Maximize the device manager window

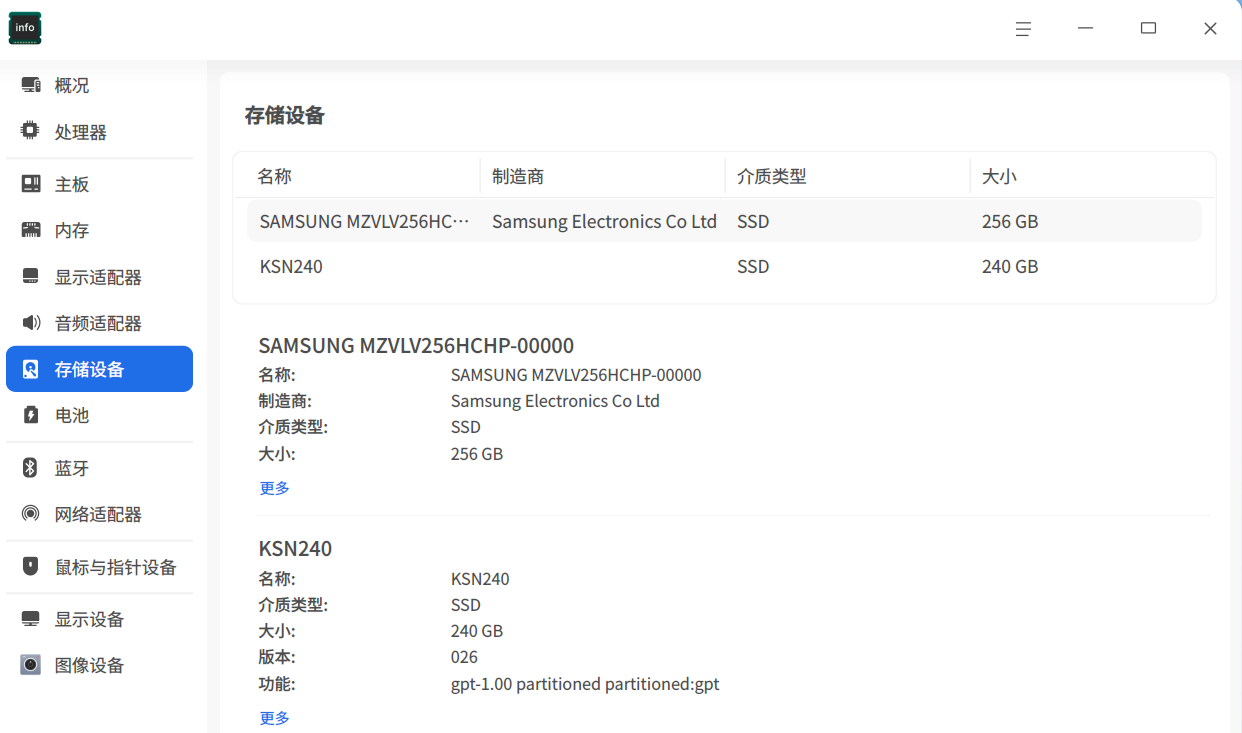[1148, 29]
